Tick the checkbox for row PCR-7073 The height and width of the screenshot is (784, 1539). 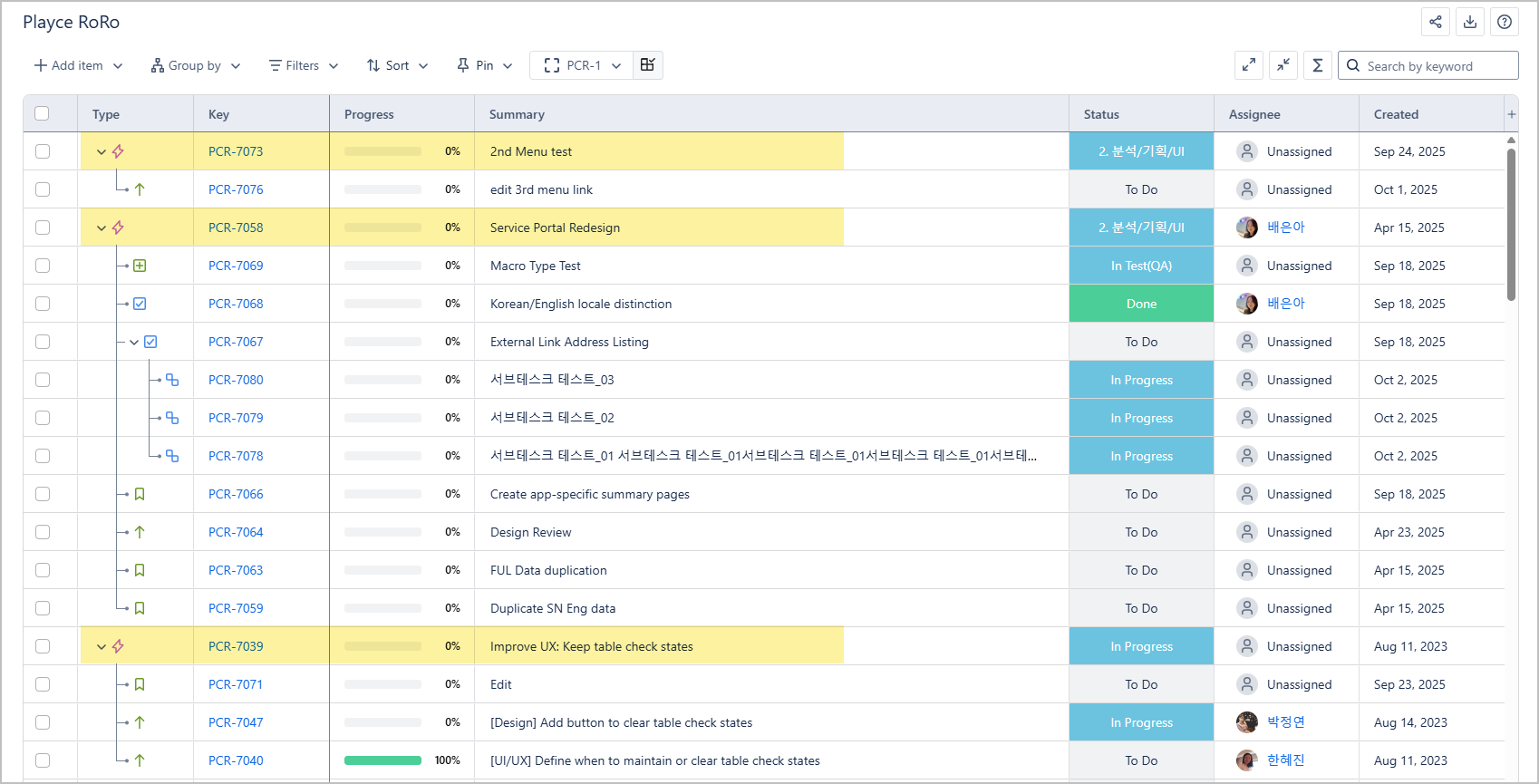pos(43,151)
